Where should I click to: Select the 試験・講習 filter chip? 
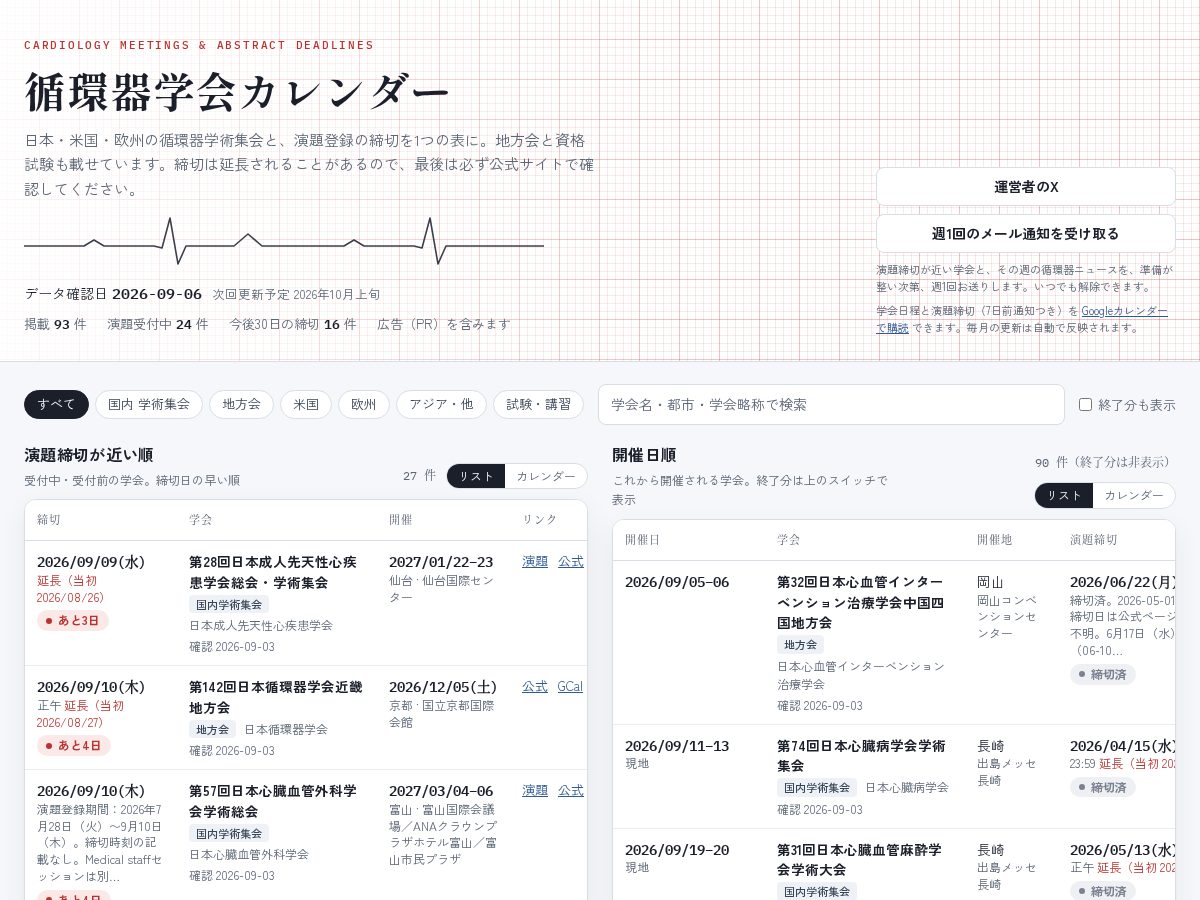pyautogui.click(x=538, y=404)
